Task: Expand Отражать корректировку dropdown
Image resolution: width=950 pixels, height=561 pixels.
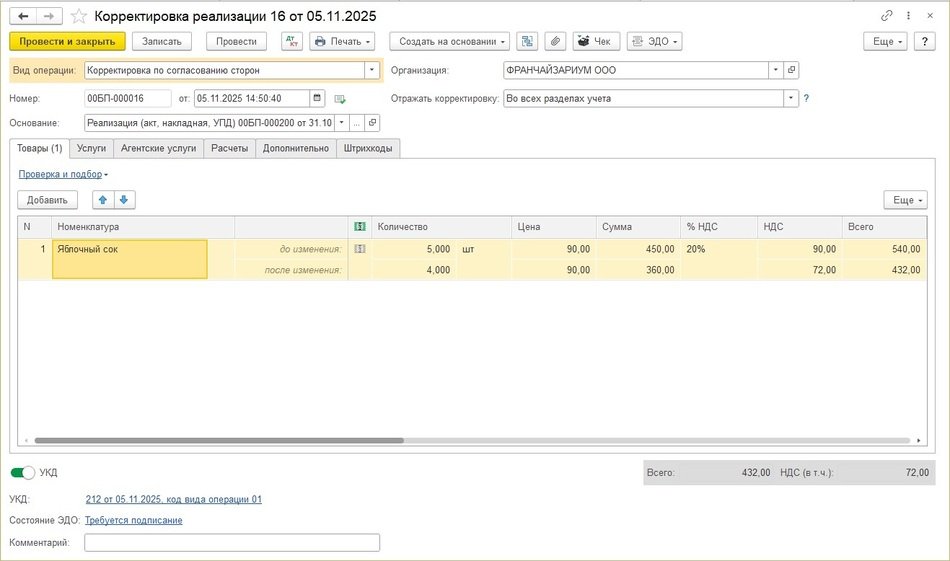Action: [791, 98]
